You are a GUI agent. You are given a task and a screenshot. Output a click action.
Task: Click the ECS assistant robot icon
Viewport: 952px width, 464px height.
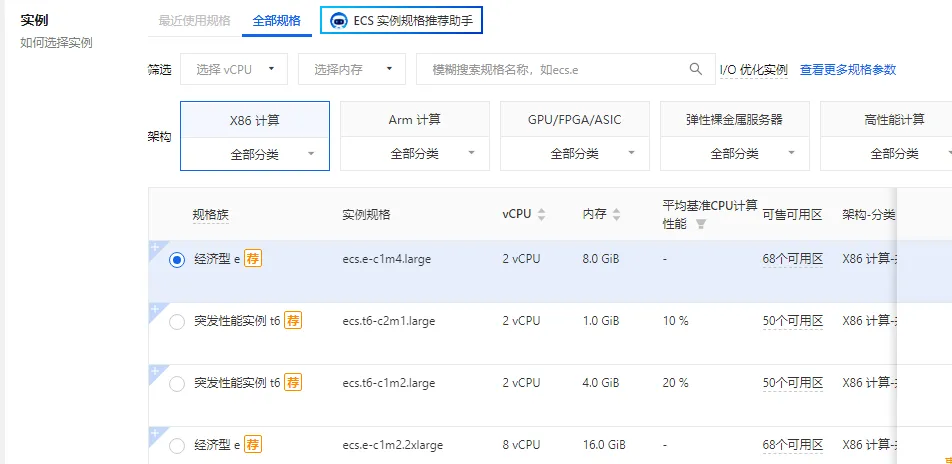[x=338, y=20]
